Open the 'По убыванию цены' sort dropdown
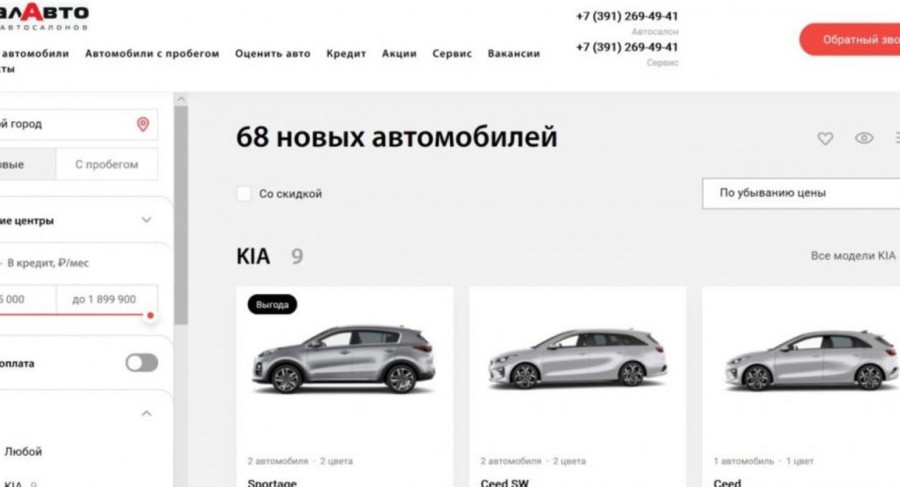Image resolution: width=900 pixels, height=487 pixels. [801, 193]
